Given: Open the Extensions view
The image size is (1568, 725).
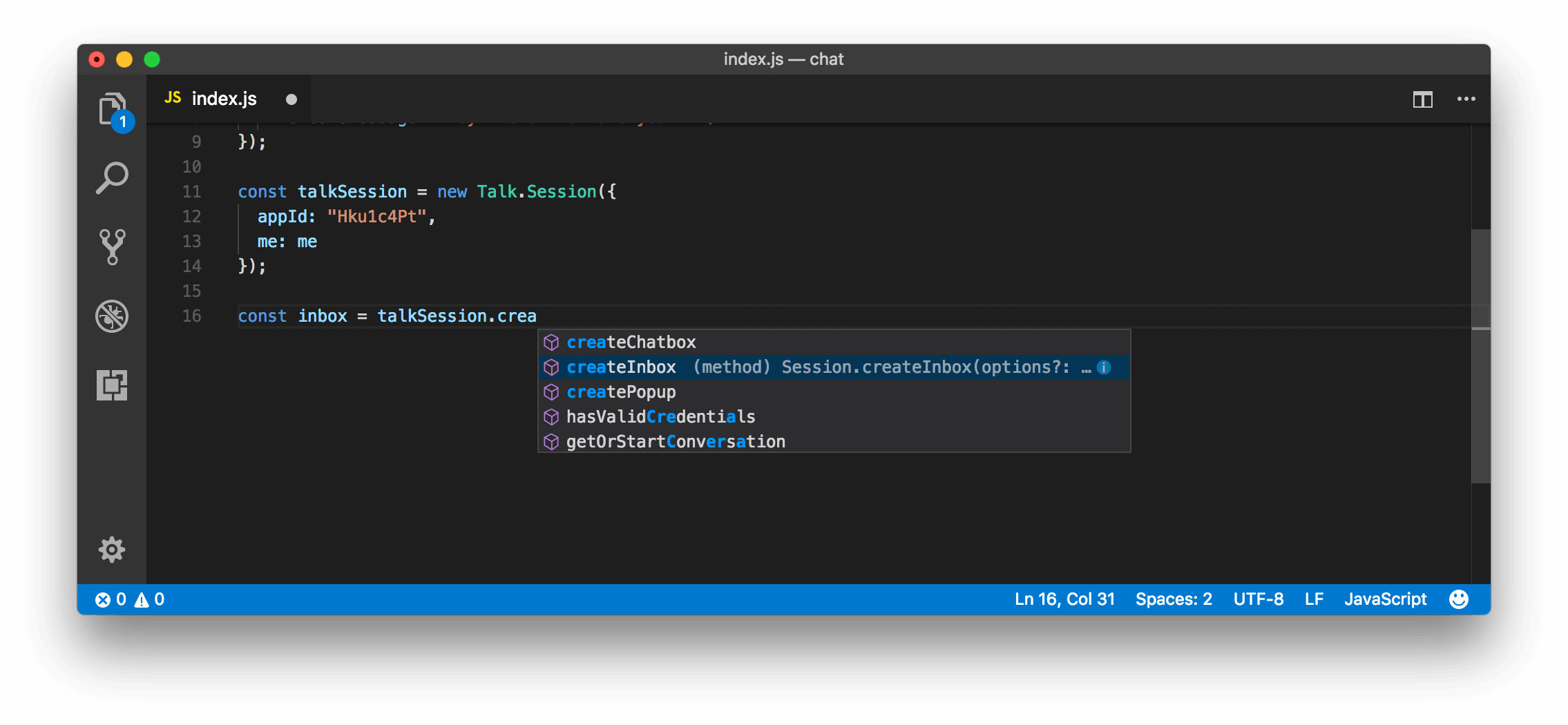Looking at the screenshot, I should point(113,385).
